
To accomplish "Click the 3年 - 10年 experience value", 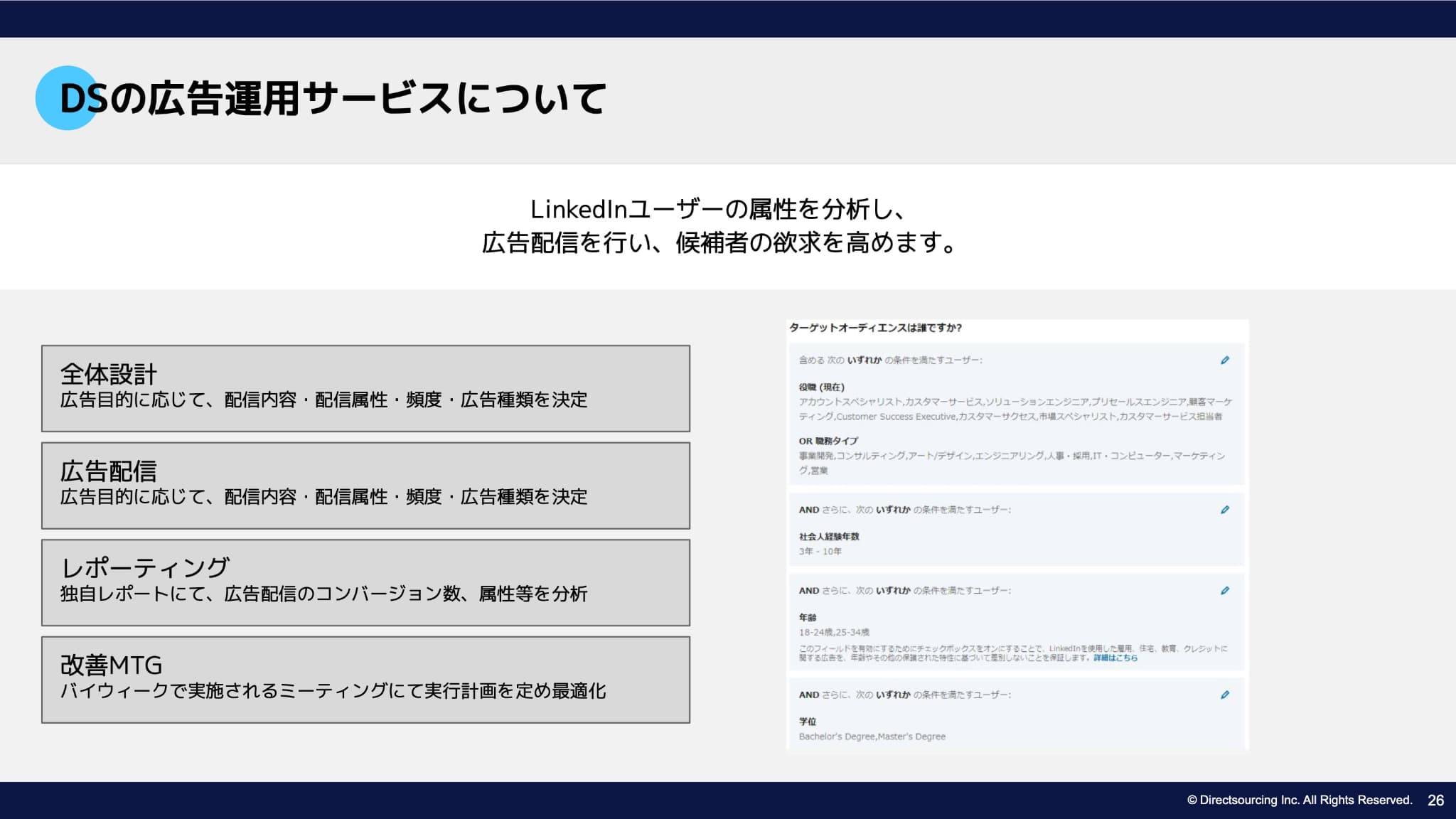I will click(820, 552).
